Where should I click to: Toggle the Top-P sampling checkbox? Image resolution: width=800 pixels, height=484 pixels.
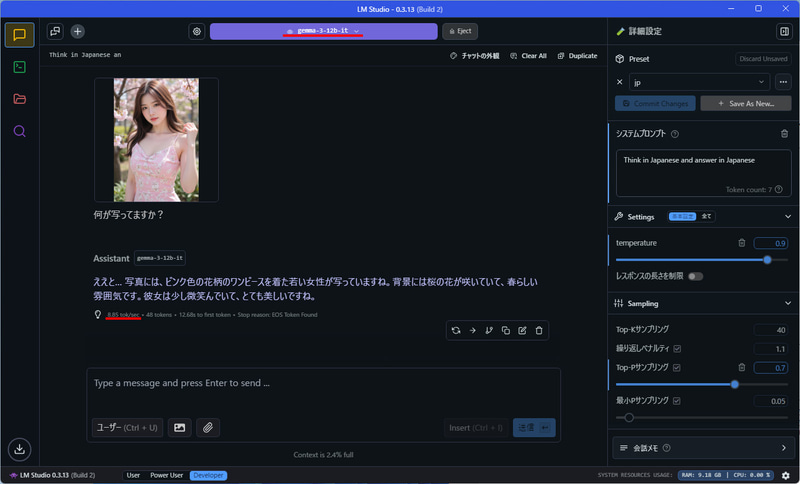tap(677, 368)
